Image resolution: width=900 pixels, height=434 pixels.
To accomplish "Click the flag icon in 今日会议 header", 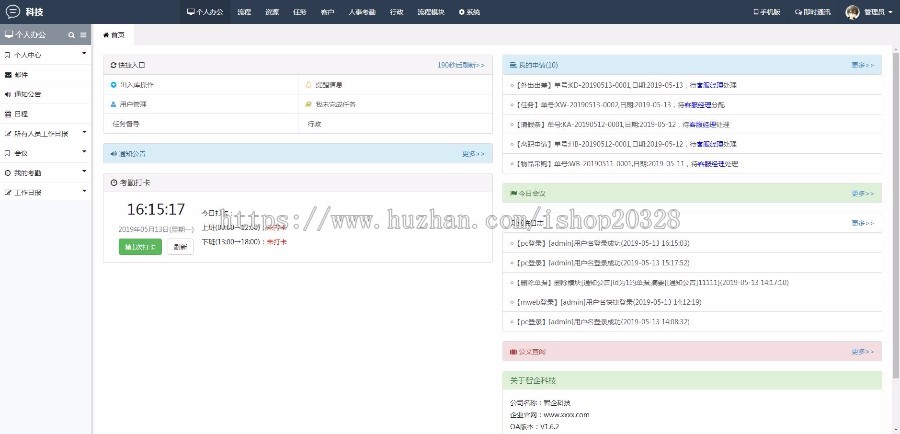I will click(x=513, y=193).
